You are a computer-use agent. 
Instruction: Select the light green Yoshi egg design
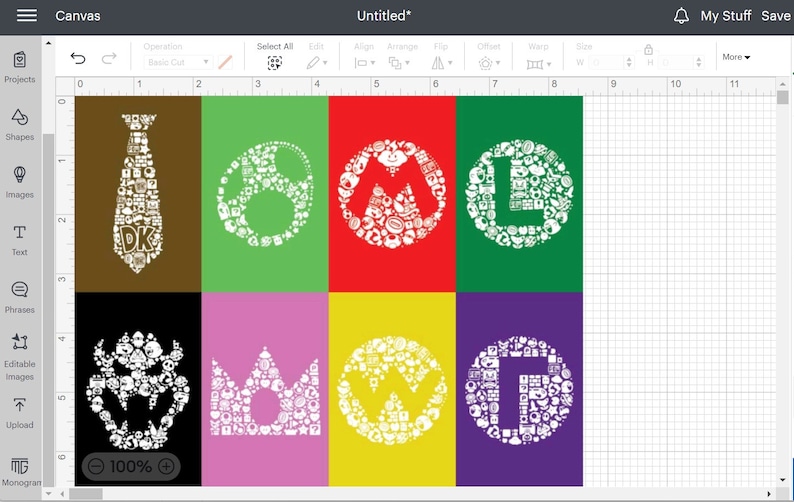point(265,194)
